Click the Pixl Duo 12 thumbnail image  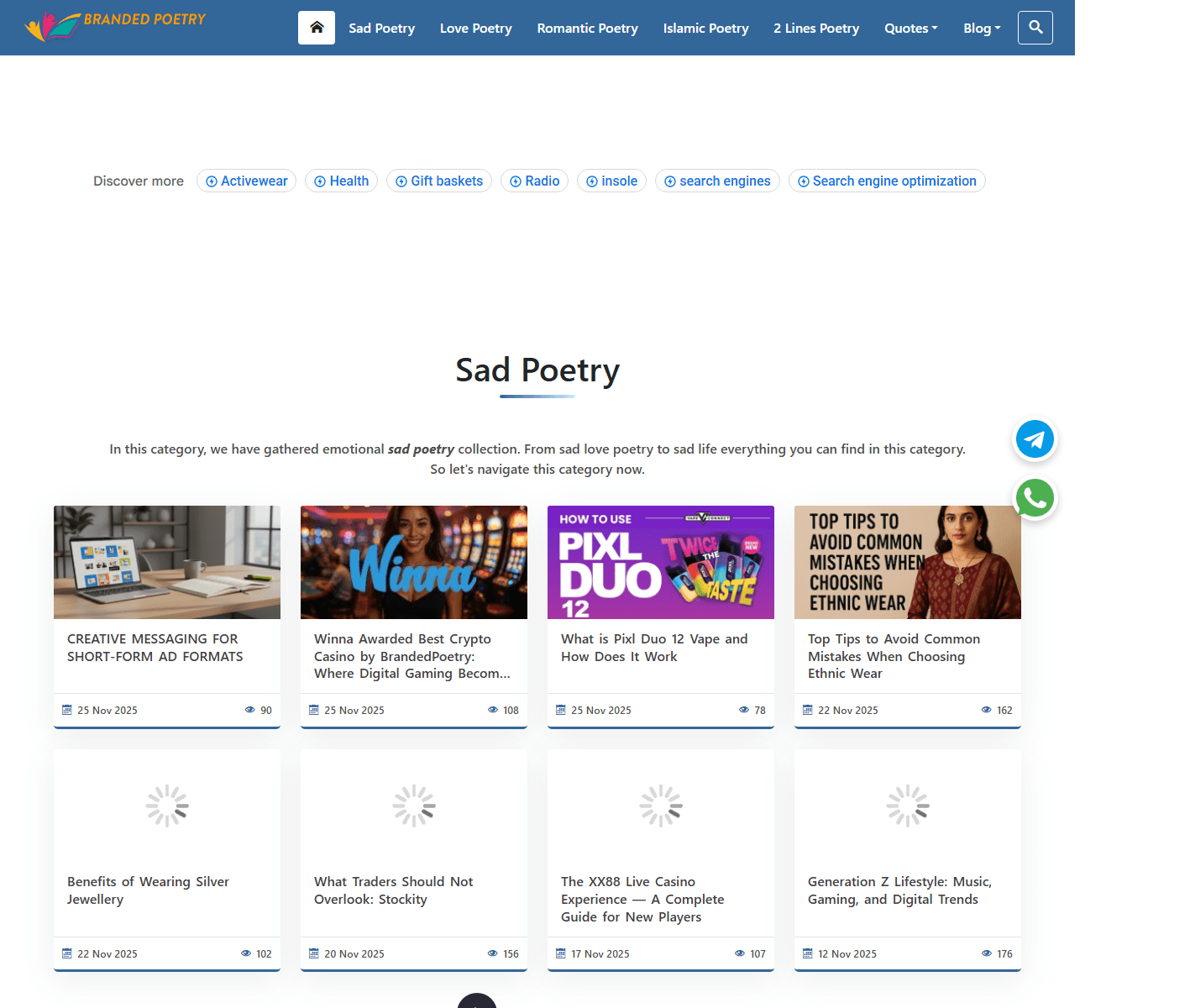[x=660, y=562]
